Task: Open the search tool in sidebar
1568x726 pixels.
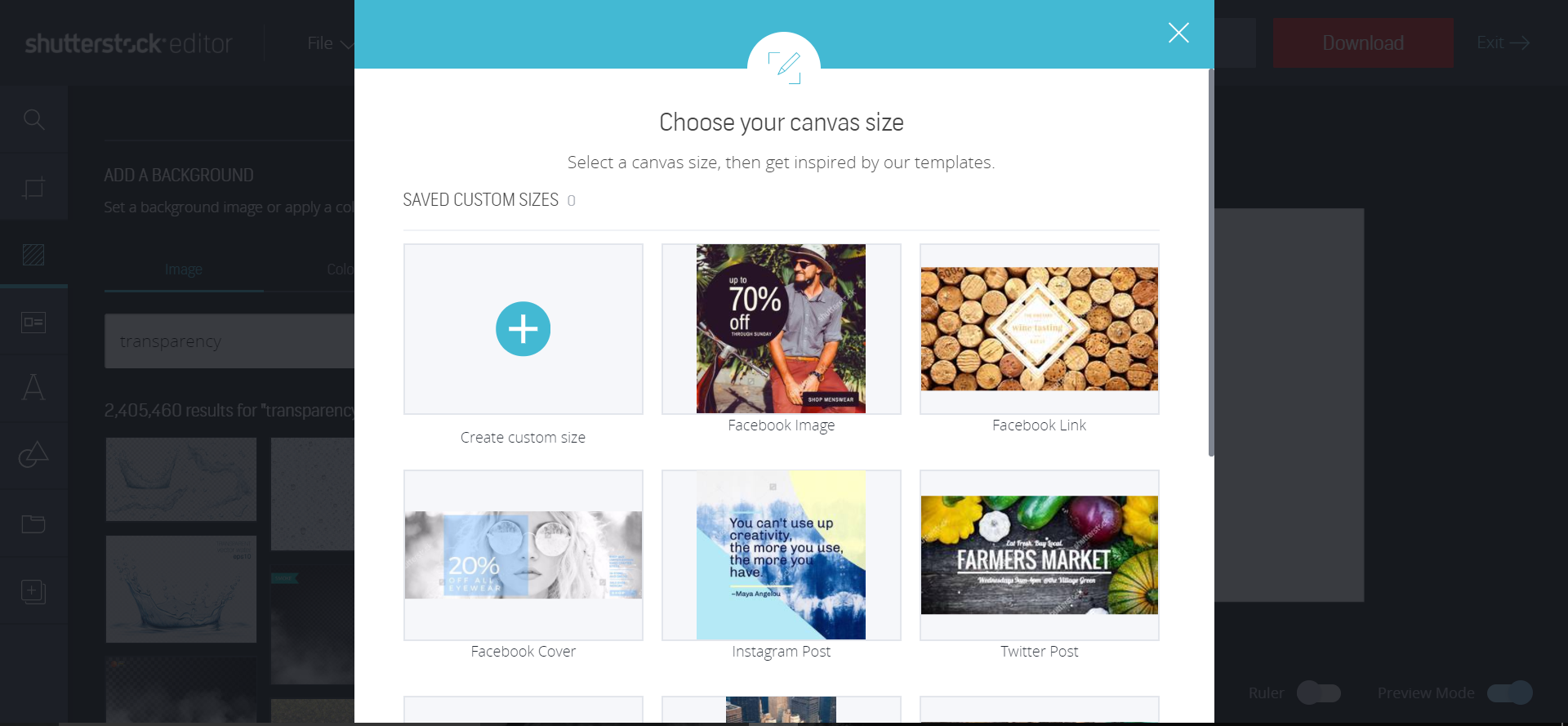Action: (x=33, y=119)
